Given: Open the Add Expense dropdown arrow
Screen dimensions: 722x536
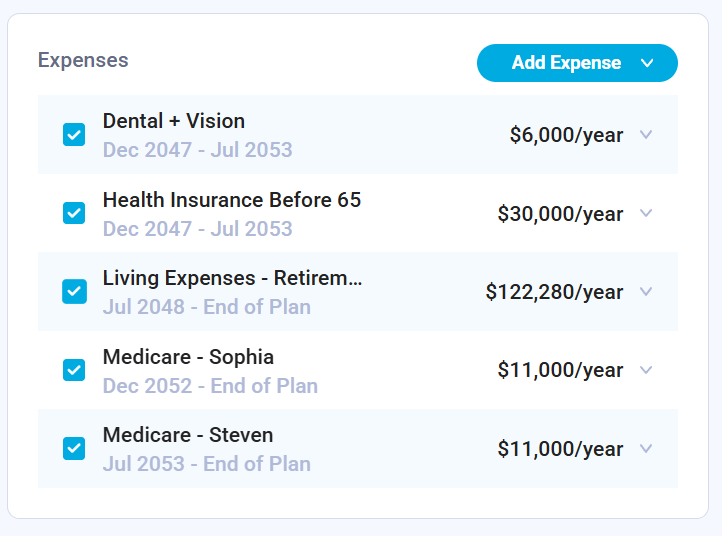Looking at the screenshot, I should click(x=647, y=63).
